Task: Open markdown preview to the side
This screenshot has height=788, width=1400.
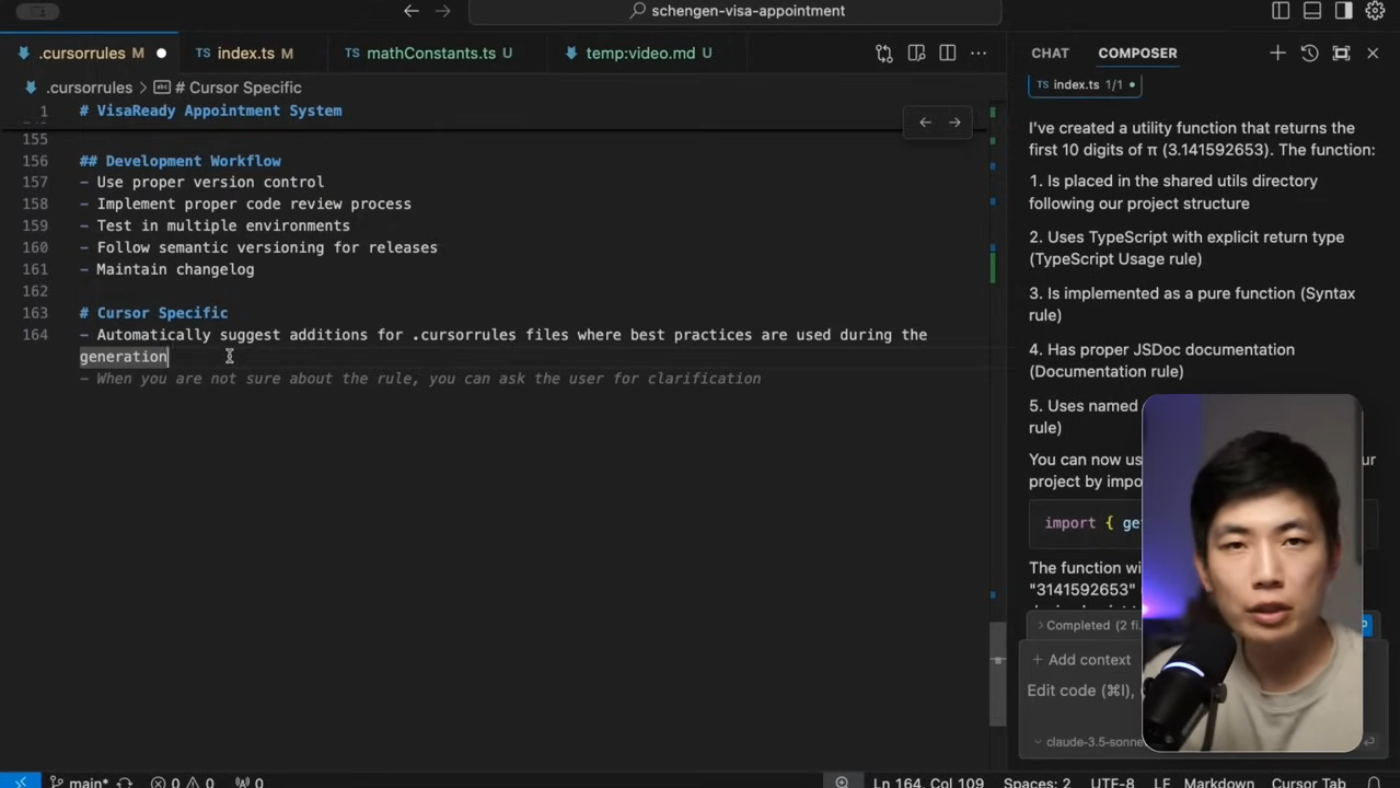Action: [916, 53]
